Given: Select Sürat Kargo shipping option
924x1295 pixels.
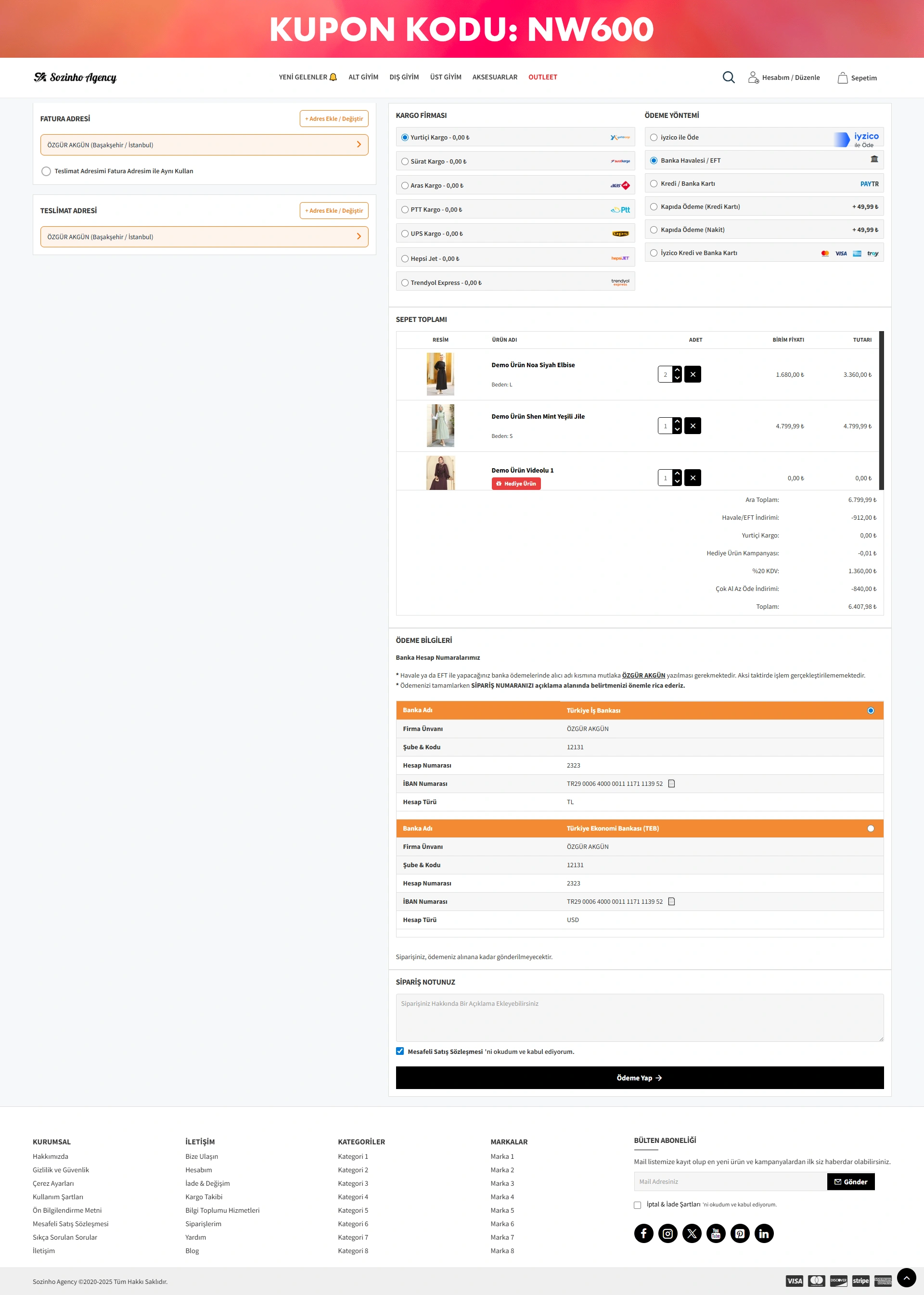Looking at the screenshot, I should [405, 162].
